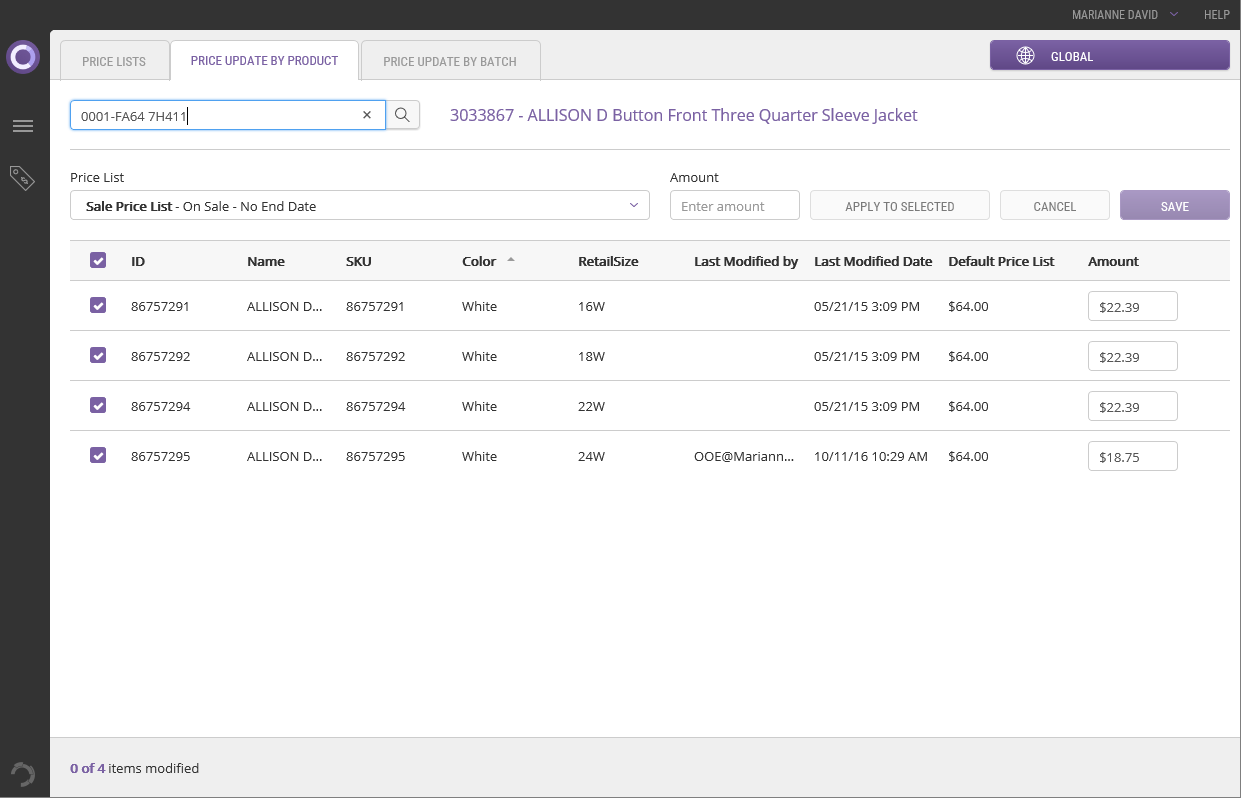This screenshot has height=798, width=1241.
Task: Open the Global scope selector
Action: click(x=1109, y=56)
